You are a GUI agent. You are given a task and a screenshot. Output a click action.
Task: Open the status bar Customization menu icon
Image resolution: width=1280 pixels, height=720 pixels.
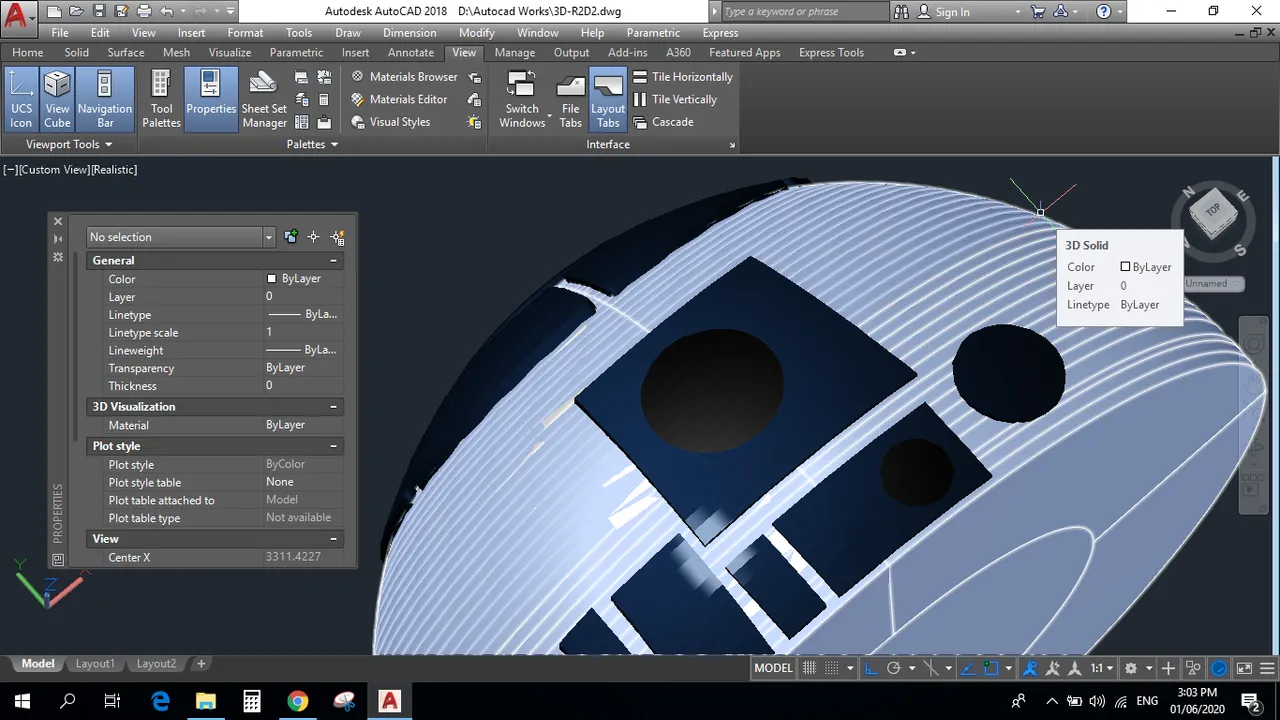(1267, 668)
